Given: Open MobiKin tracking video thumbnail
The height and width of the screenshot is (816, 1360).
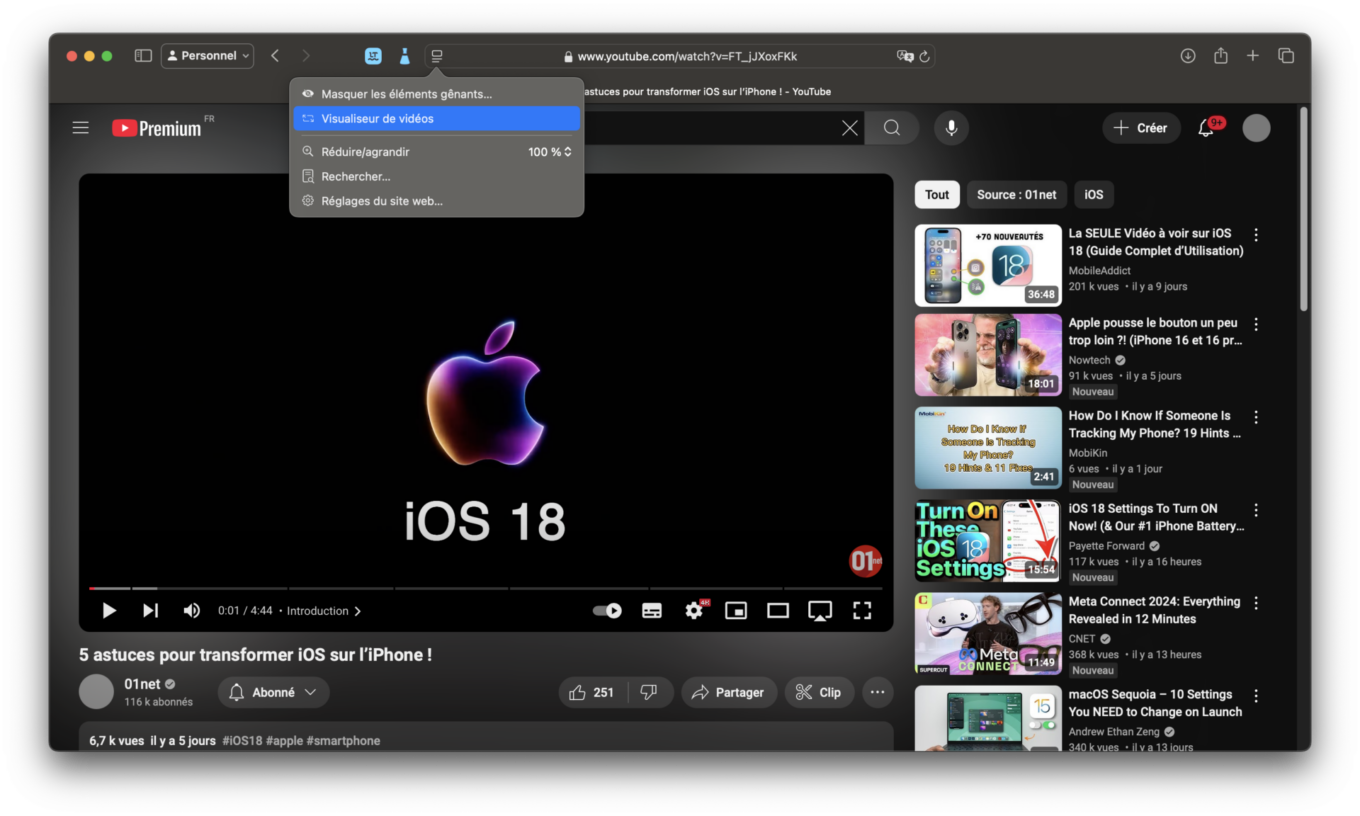Looking at the screenshot, I should tap(988, 448).
